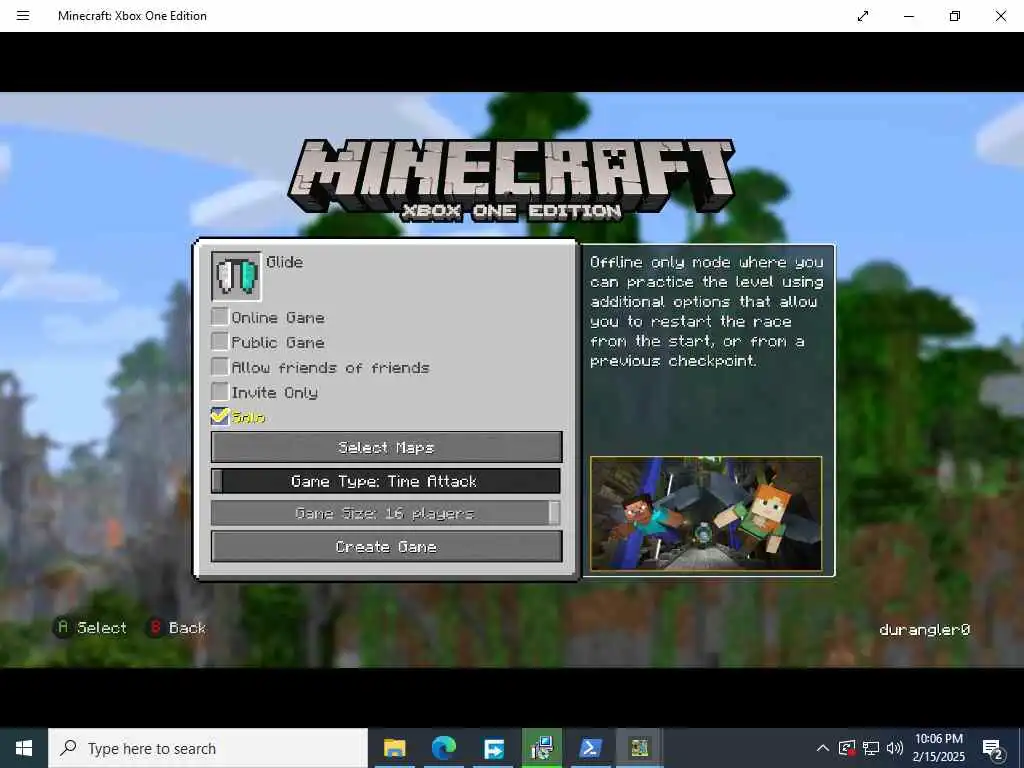The width and height of the screenshot is (1024, 768).
Task: Toggle Allow friends of friends checkbox
Action: point(220,366)
